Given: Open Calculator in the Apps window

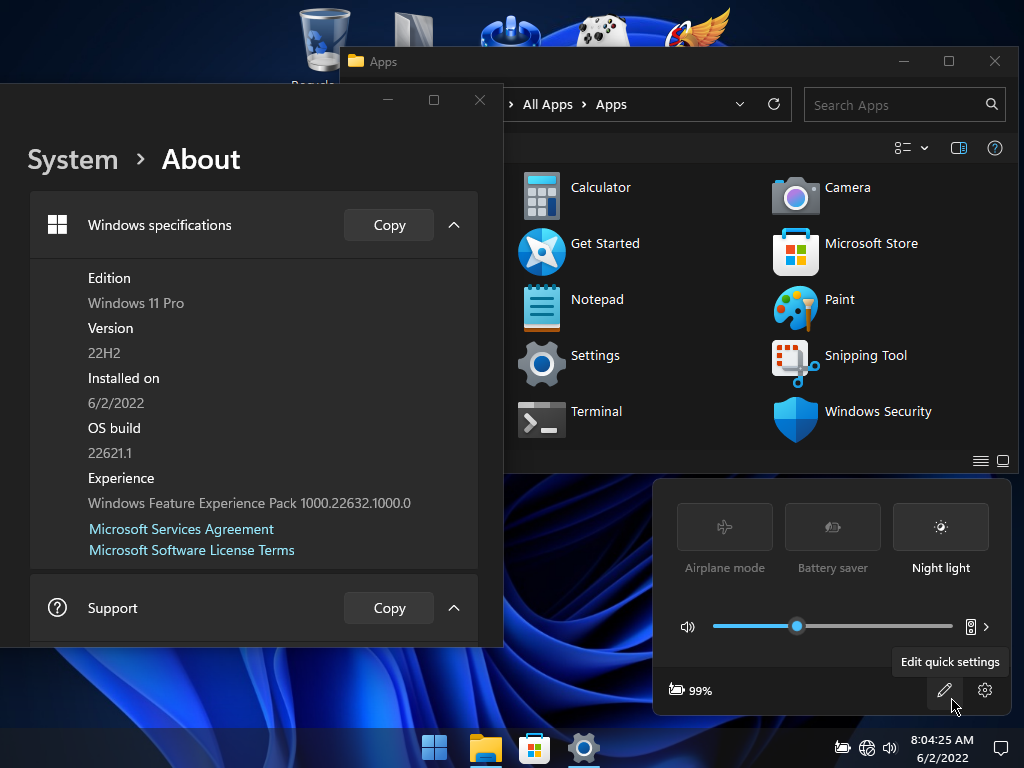Looking at the screenshot, I should (x=541, y=196).
